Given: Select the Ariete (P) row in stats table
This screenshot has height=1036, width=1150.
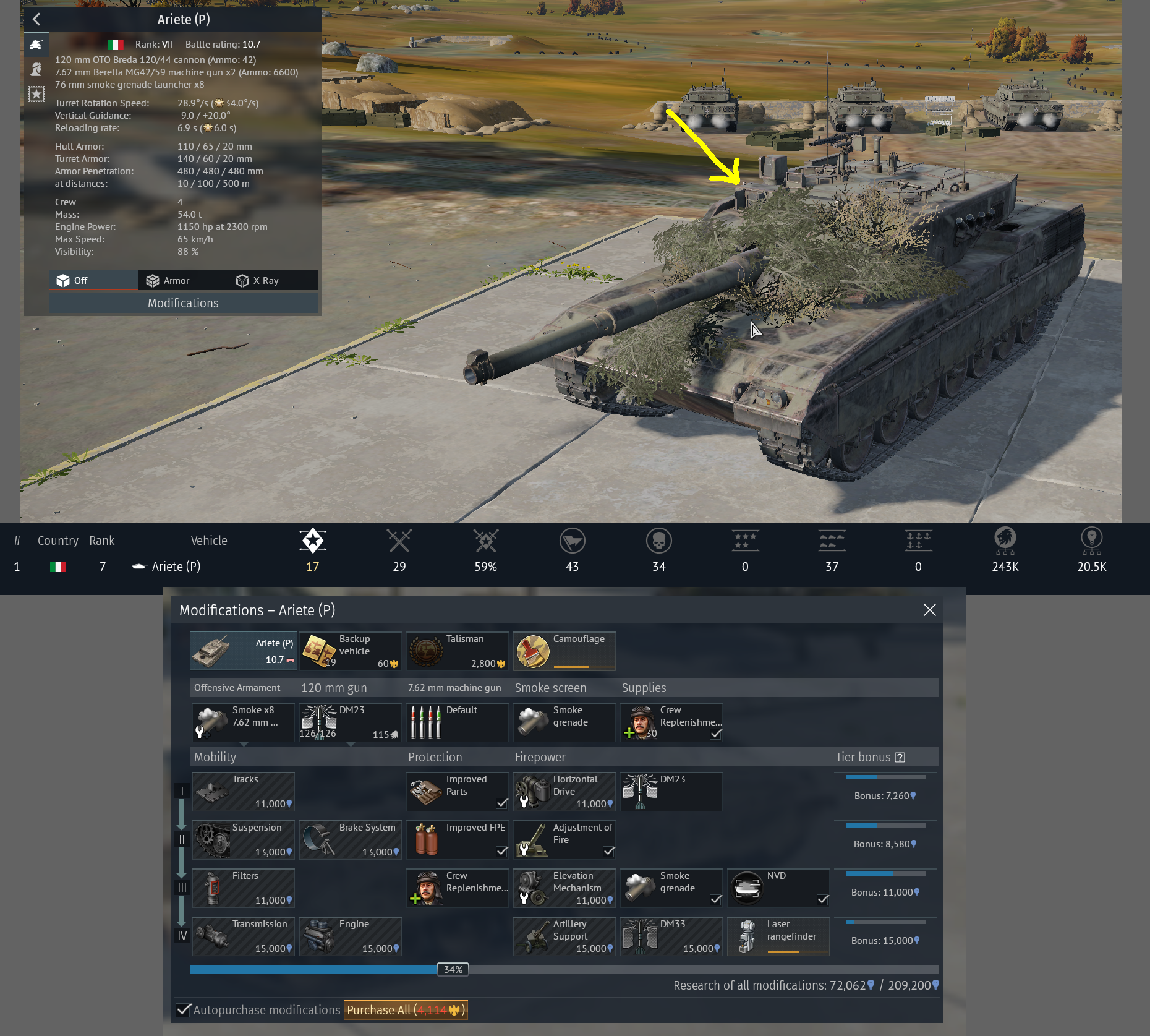Looking at the screenshot, I should point(575,567).
